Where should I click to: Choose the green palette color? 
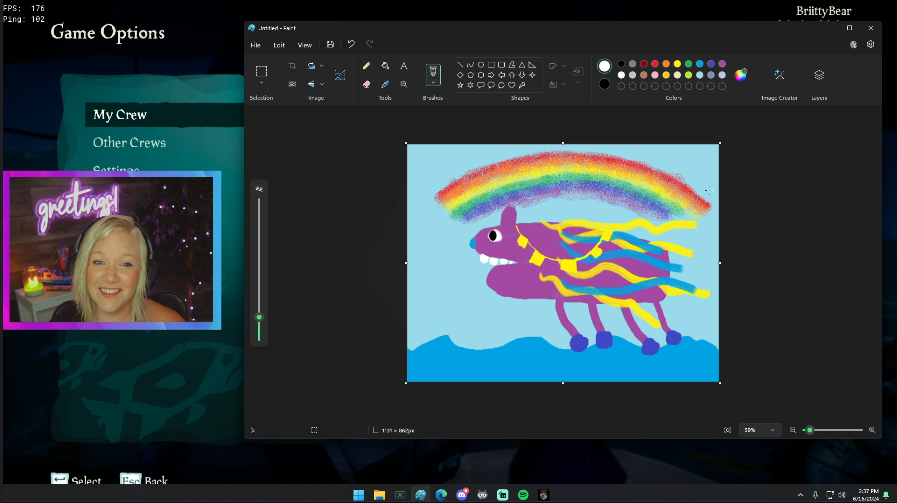click(688, 64)
